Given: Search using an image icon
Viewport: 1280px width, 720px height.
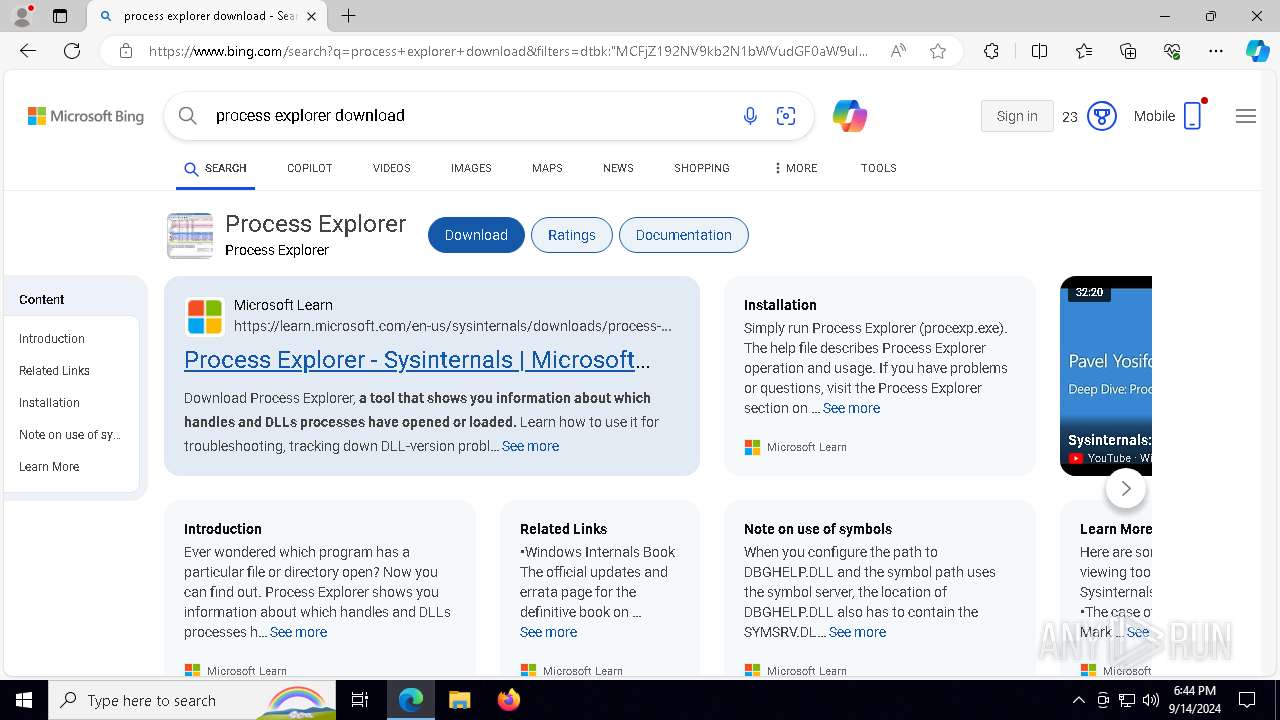Looking at the screenshot, I should tap(786, 116).
